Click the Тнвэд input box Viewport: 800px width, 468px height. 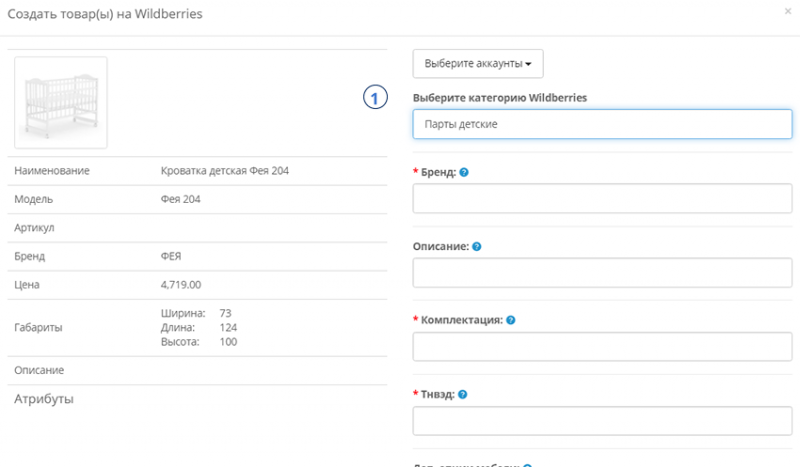tap(602, 420)
